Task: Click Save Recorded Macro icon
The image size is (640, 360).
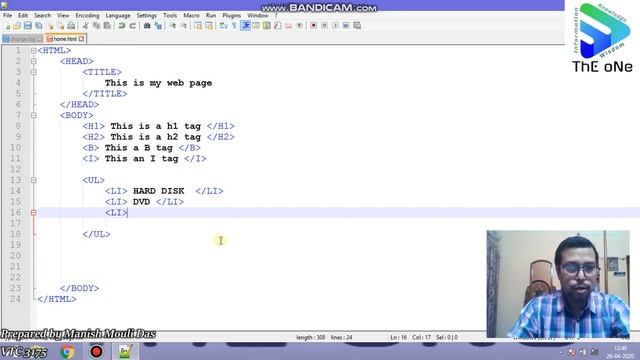Action: [x=357, y=26]
